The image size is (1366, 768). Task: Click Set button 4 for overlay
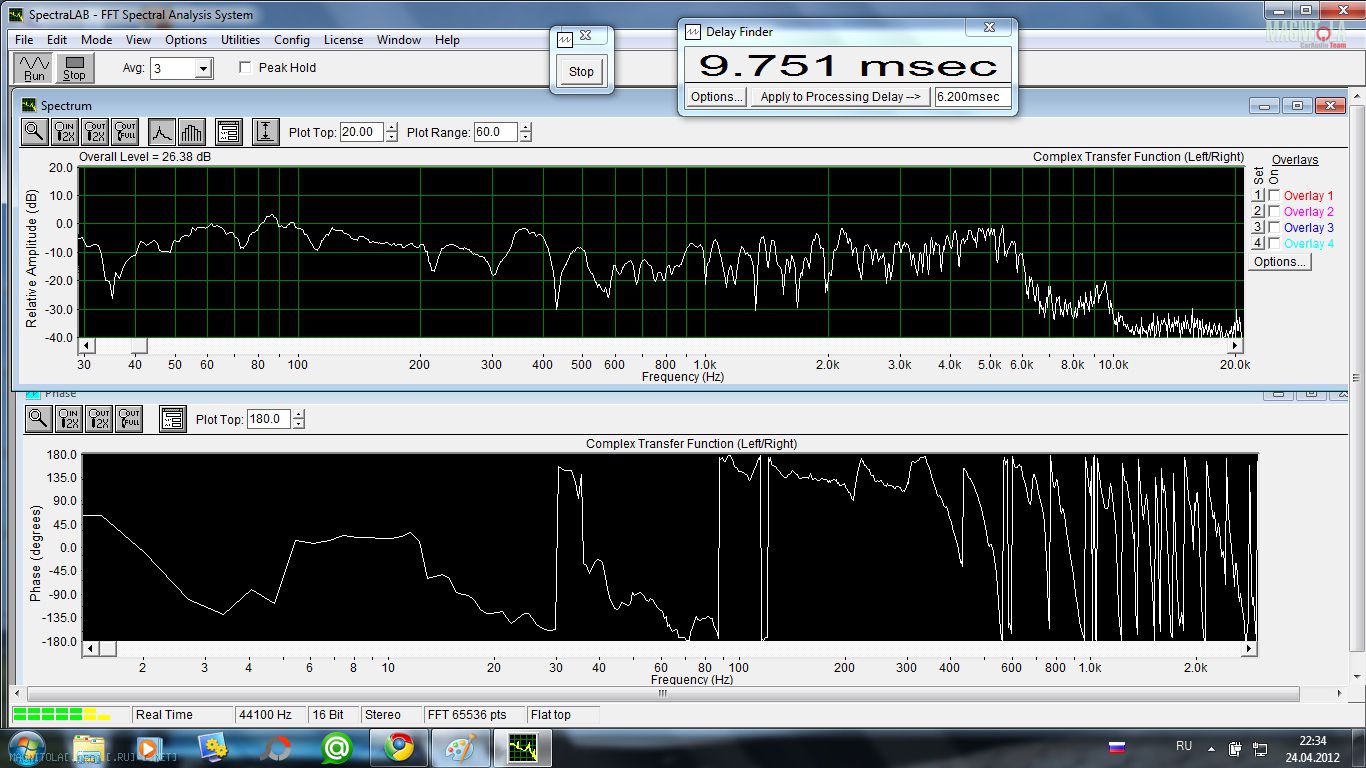1258,244
